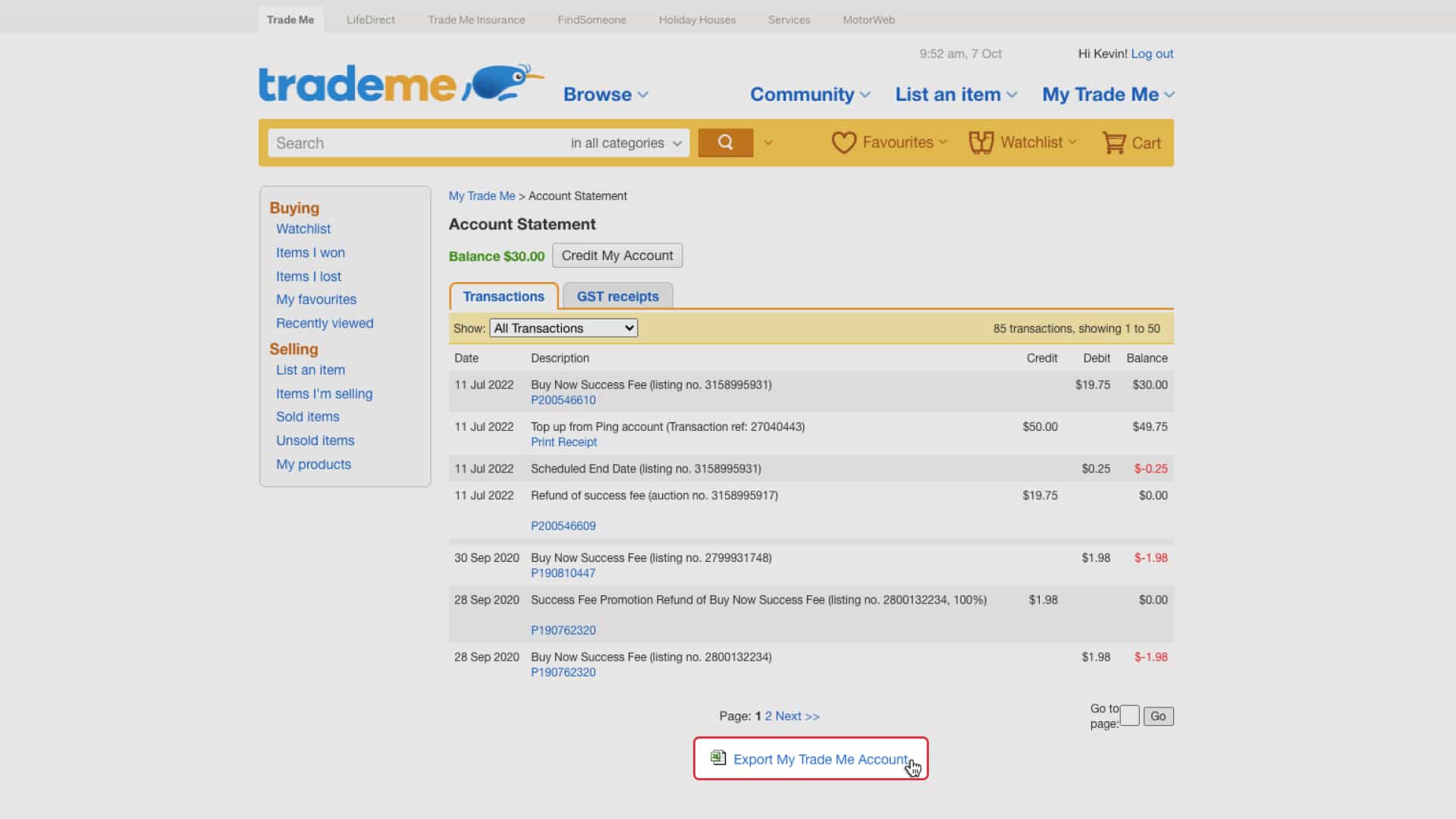Click the Excel export icon
Screen dimensions: 1456x819
pyautogui.click(x=717, y=758)
